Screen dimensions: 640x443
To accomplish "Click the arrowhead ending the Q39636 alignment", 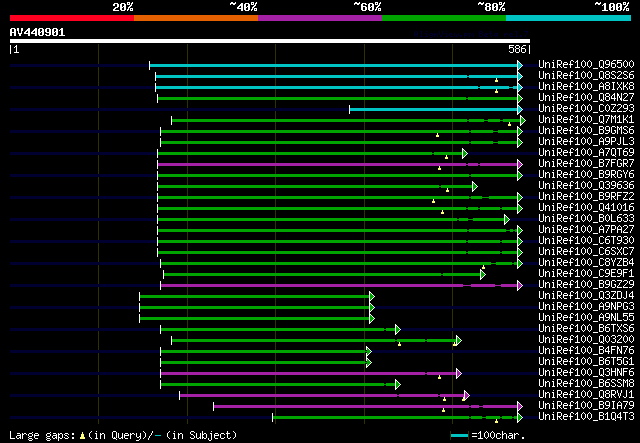I will pos(475,187).
